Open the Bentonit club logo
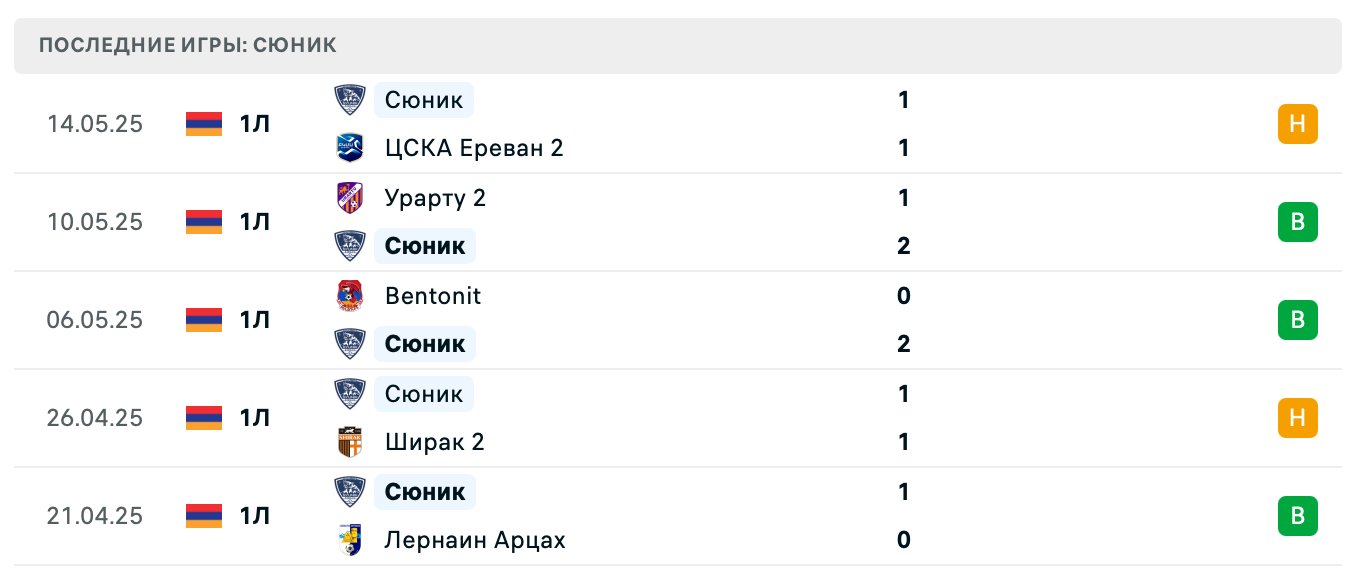This screenshot has width=1356, height=584. pyautogui.click(x=351, y=296)
